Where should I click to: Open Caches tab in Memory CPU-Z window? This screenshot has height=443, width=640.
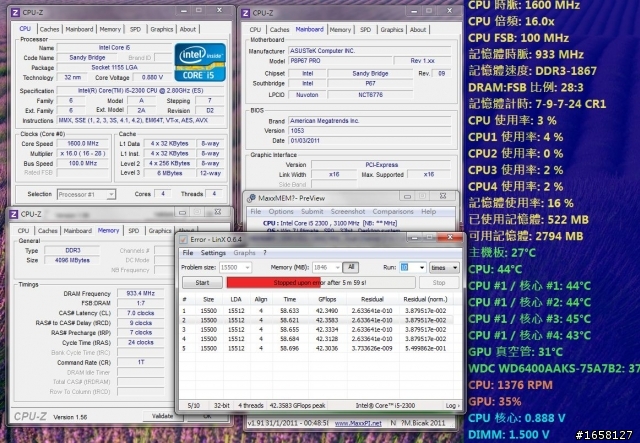pyautogui.click(x=47, y=231)
